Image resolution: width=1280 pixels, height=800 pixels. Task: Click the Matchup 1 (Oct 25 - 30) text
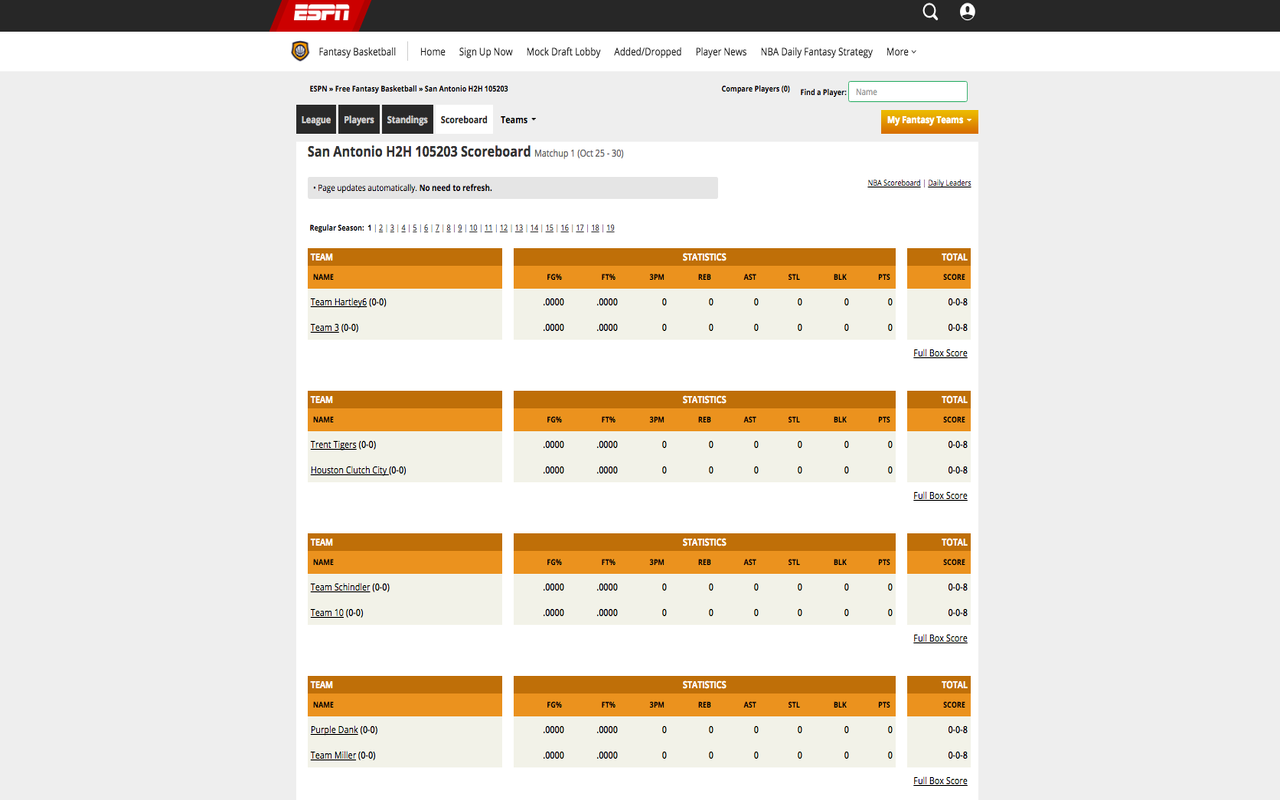(x=579, y=153)
